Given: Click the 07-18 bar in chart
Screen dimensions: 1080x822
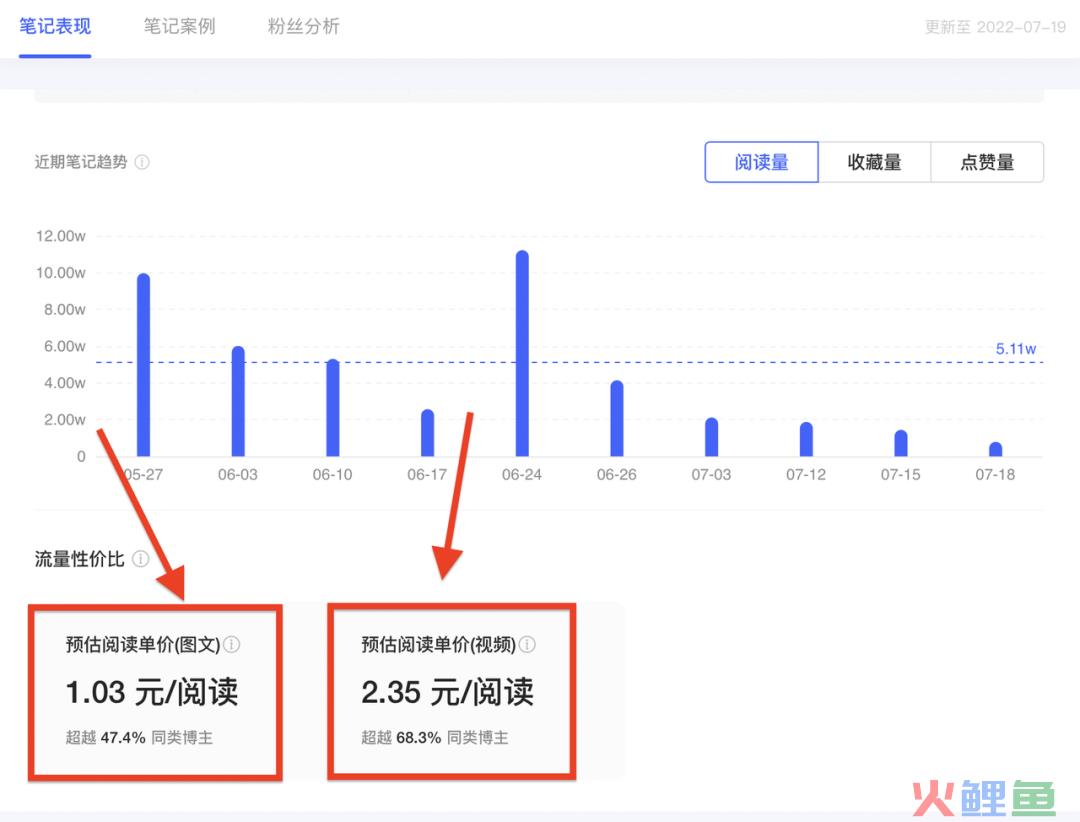Looking at the screenshot, I should pos(996,449).
